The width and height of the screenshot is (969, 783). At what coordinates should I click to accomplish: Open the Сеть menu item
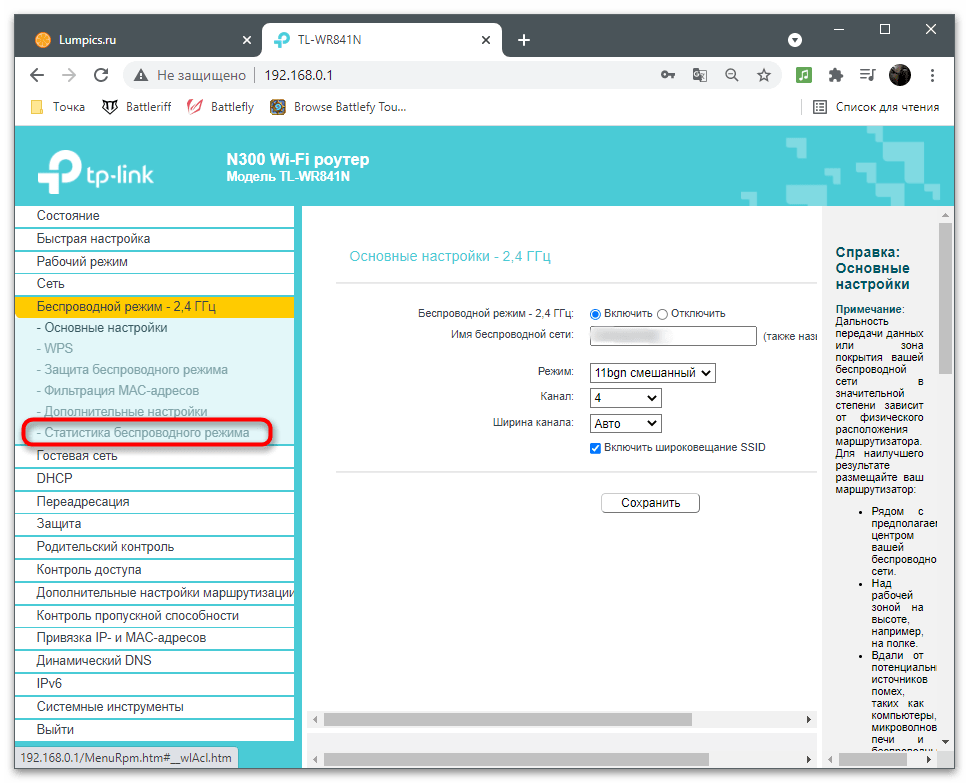coord(154,284)
